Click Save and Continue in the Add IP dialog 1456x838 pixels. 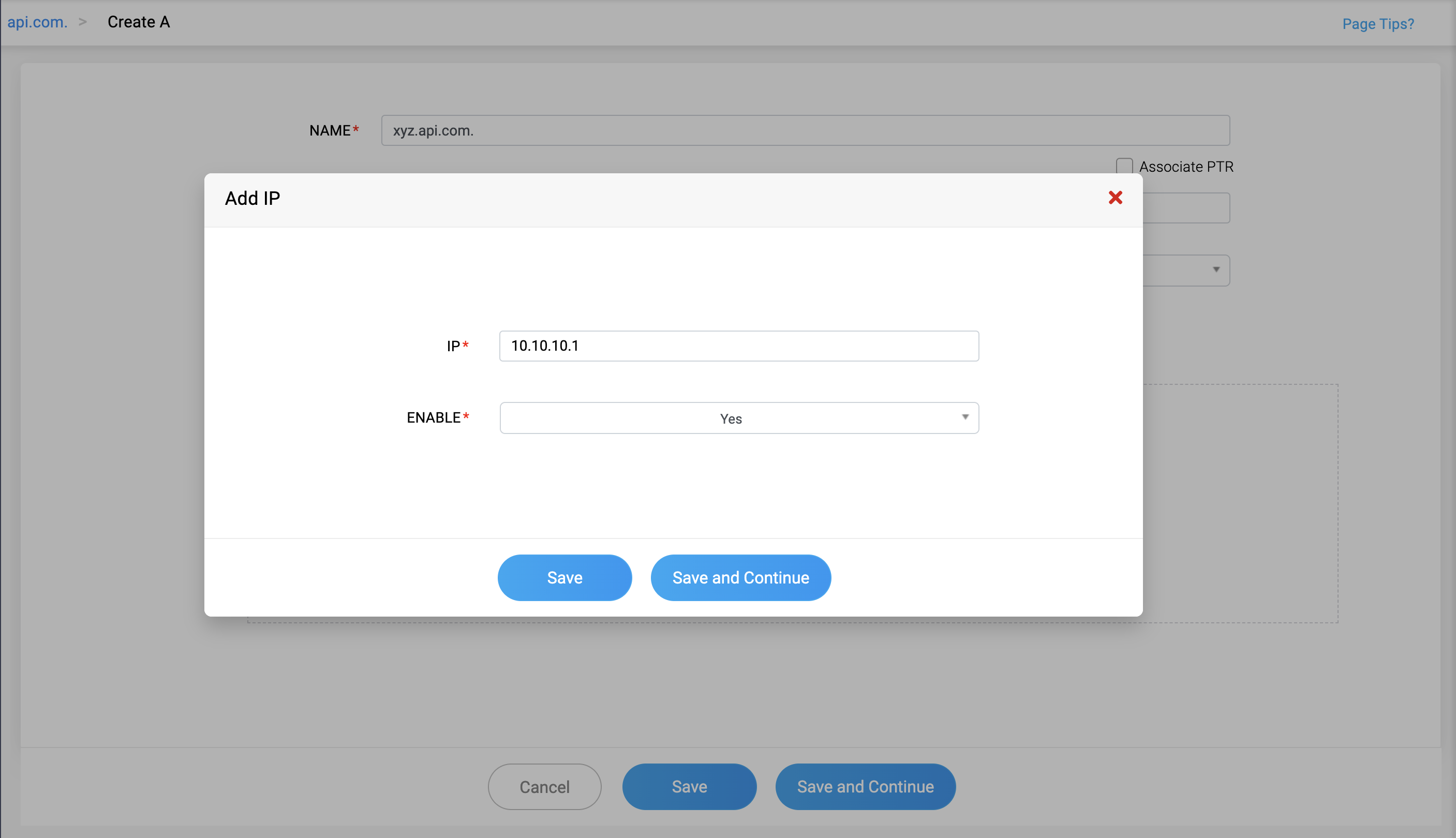click(x=740, y=578)
